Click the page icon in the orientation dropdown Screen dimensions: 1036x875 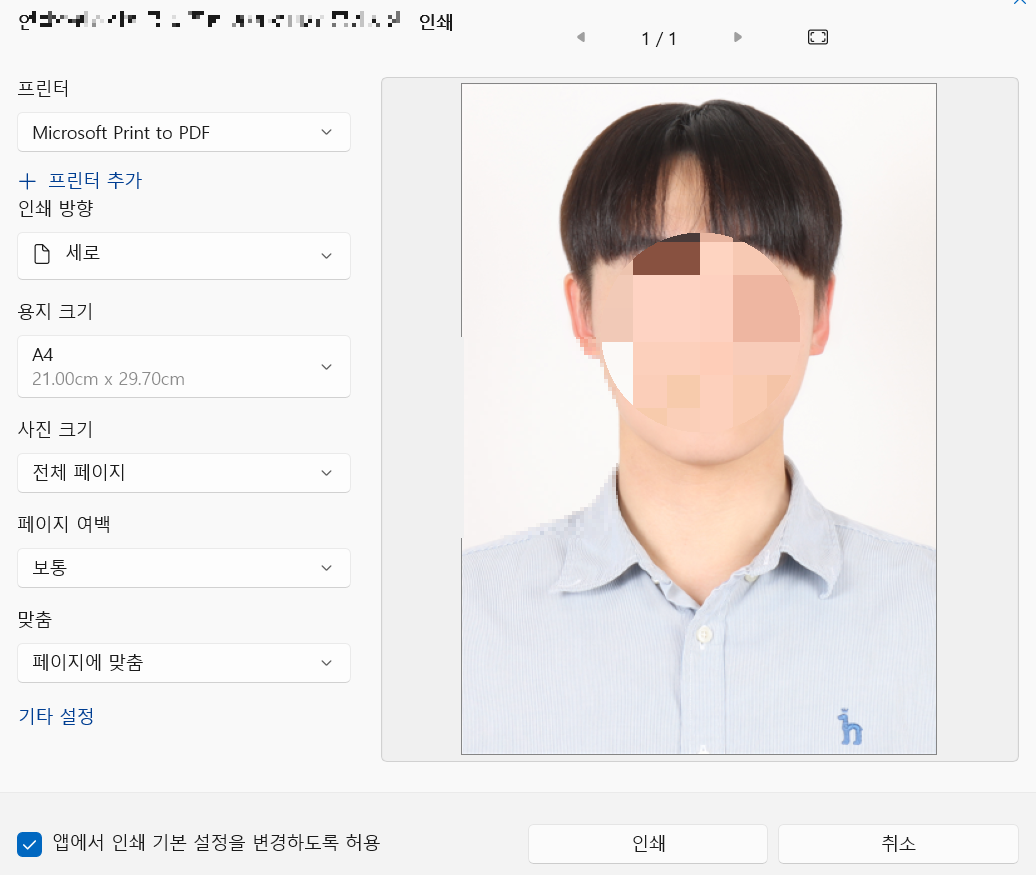42,254
